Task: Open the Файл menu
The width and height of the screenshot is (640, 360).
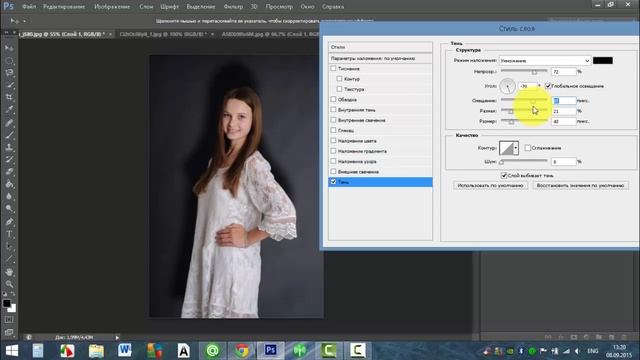Action: click(x=29, y=7)
